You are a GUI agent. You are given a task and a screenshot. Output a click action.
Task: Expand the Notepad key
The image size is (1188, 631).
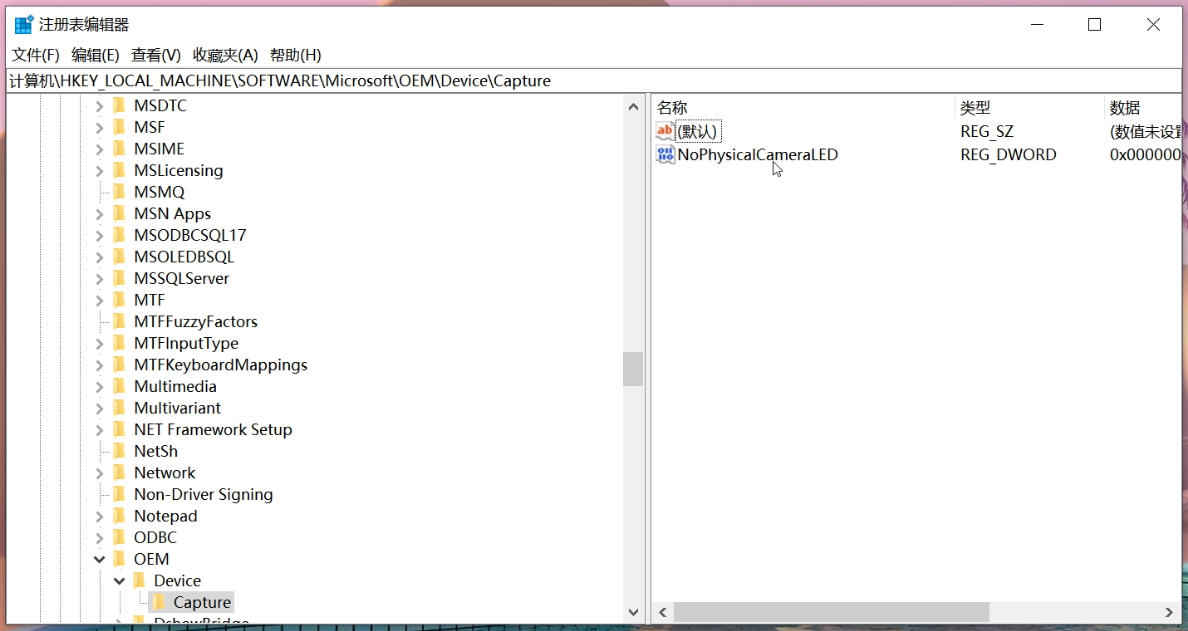99,516
